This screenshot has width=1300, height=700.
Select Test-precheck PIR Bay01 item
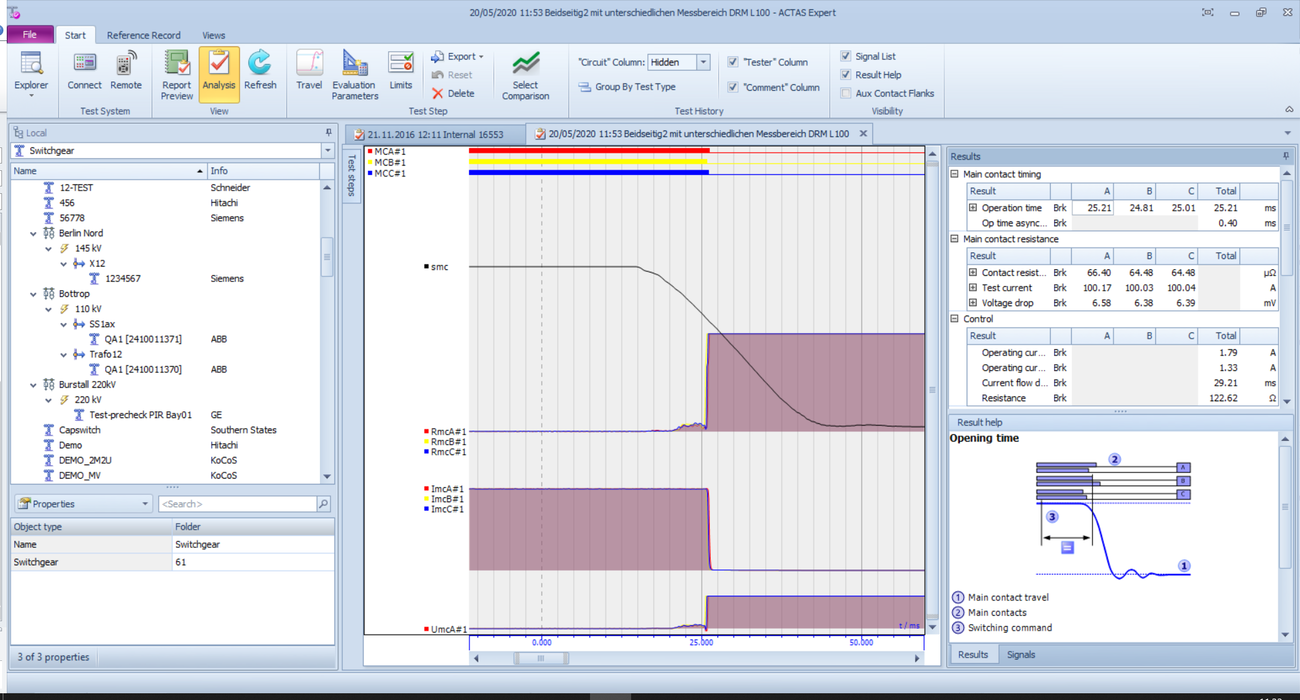click(x=140, y=415)
